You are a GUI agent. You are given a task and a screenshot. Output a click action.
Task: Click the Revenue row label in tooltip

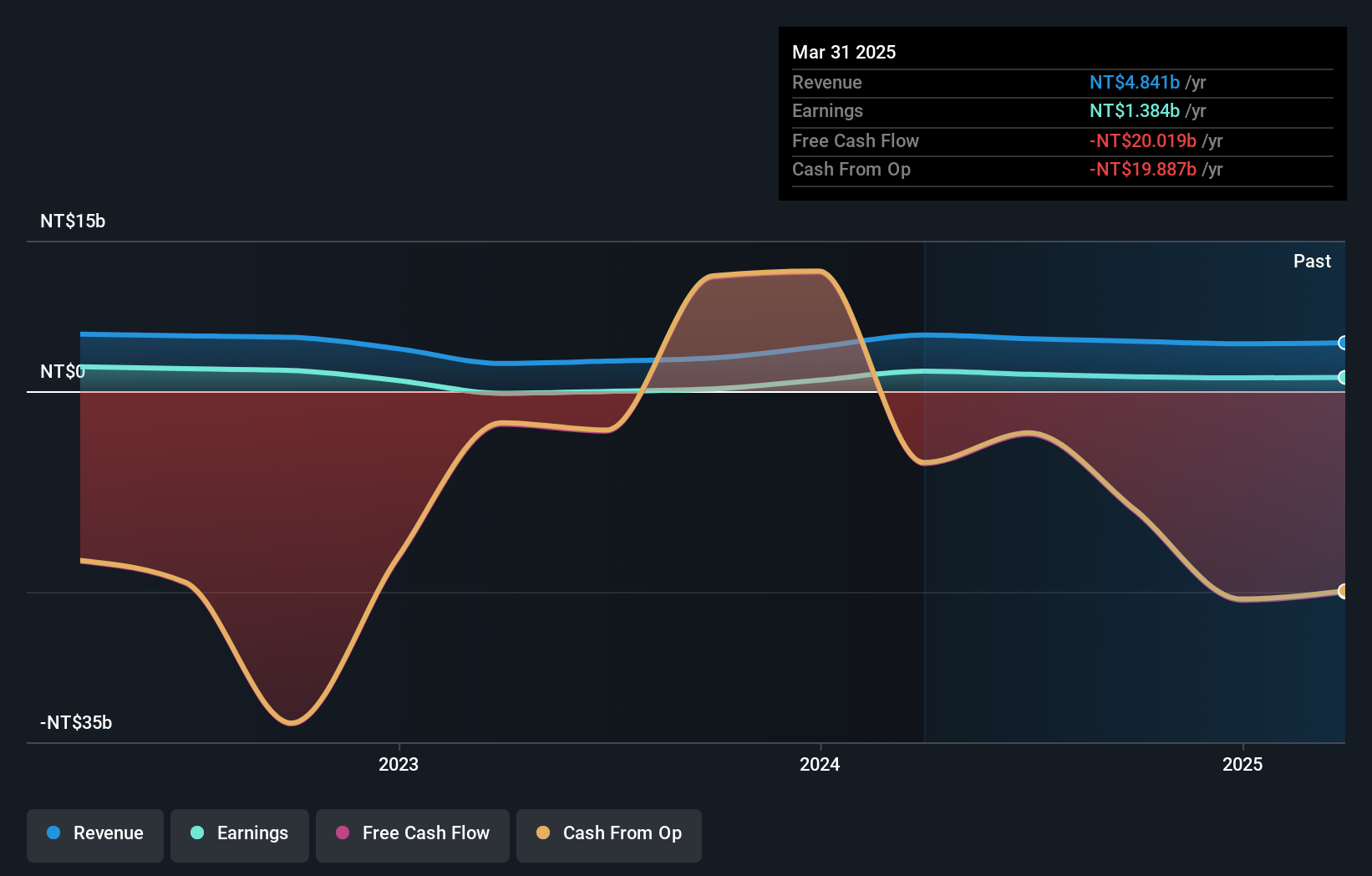(827, 82)
